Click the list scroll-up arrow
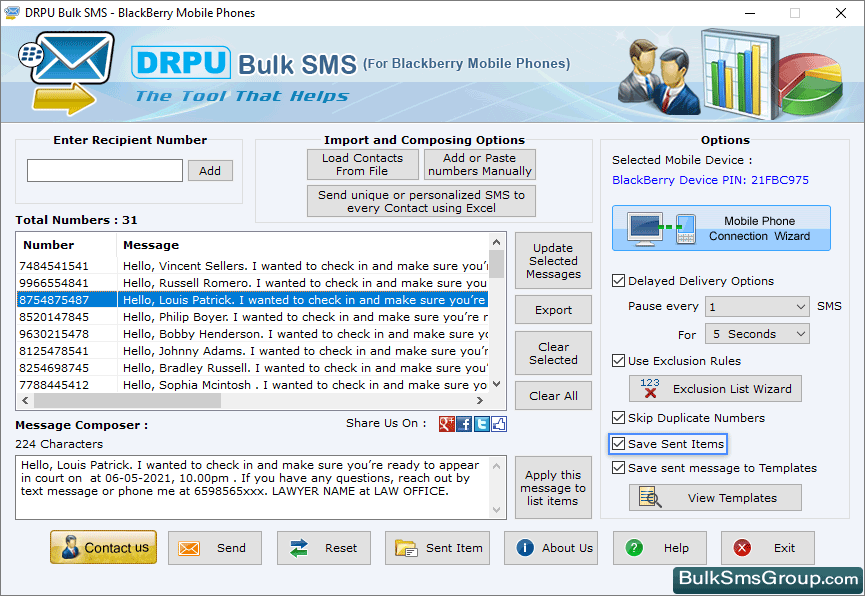This screenshot has height=596, width=865. coord(496,242)
